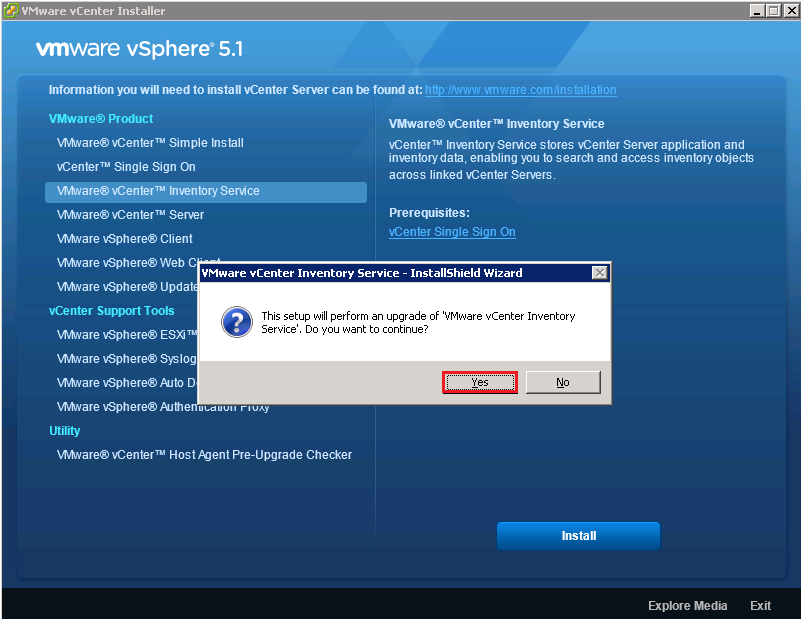
Task: Select VMware vCenter Simple Install
Action: point(150,143)
